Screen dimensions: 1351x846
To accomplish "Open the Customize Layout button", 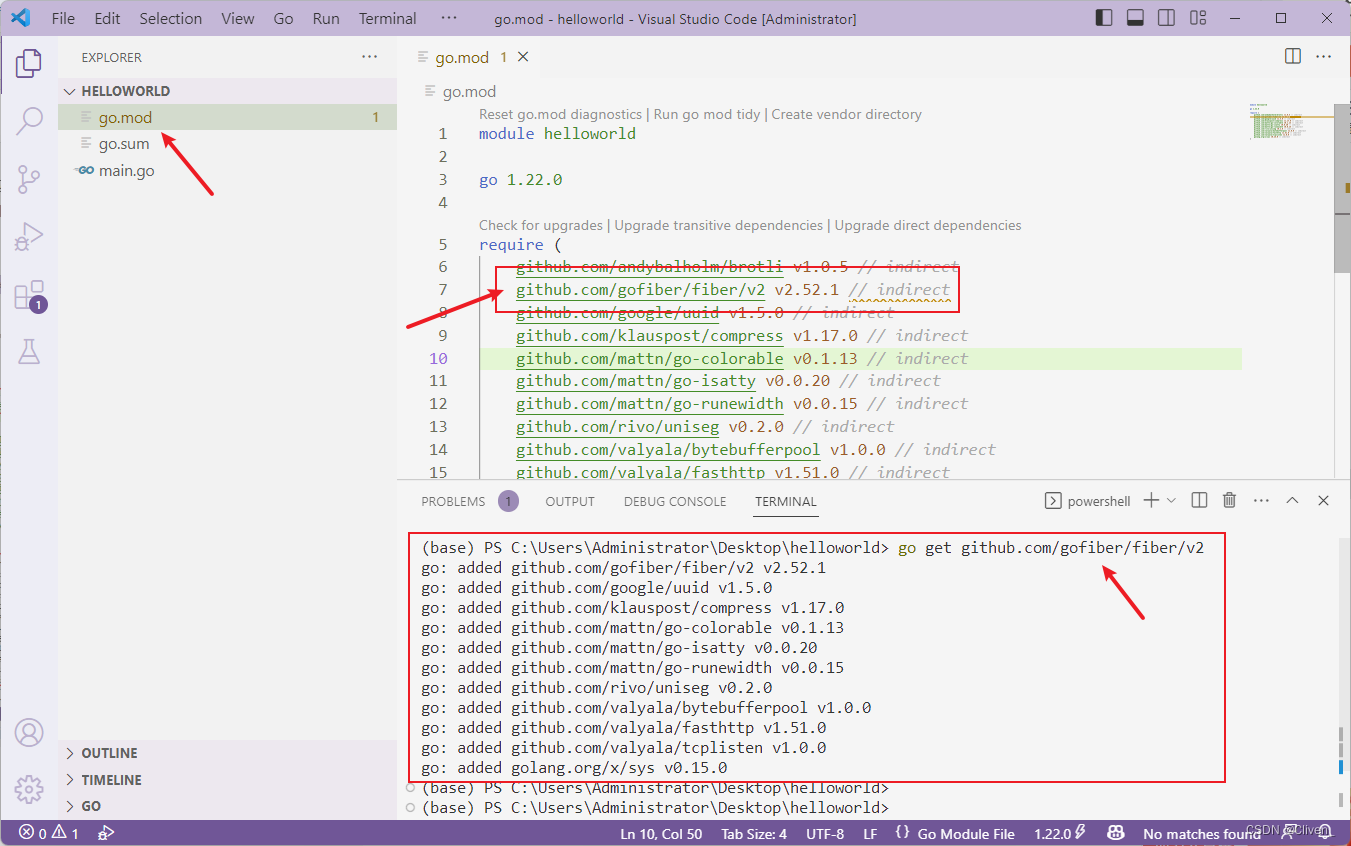I will click(x=1197, y=18).
